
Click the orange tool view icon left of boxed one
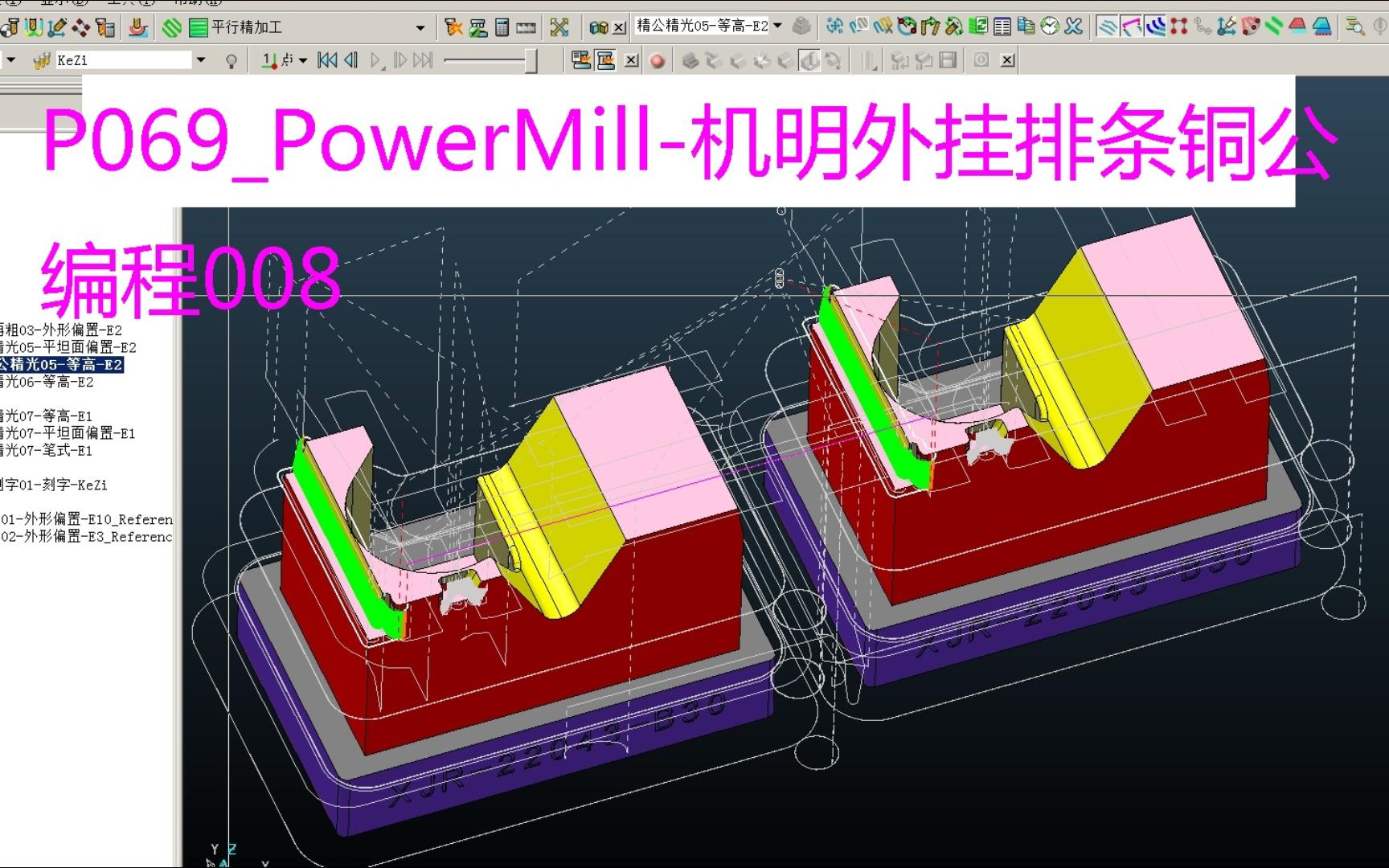(581, 59)
